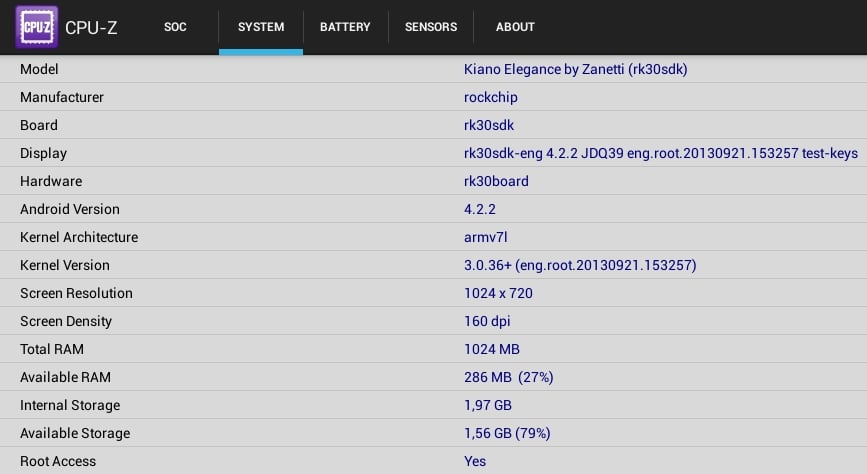Click the Android Version value 4.2.2
Screen dimensions: 867x474
[480, 209]
